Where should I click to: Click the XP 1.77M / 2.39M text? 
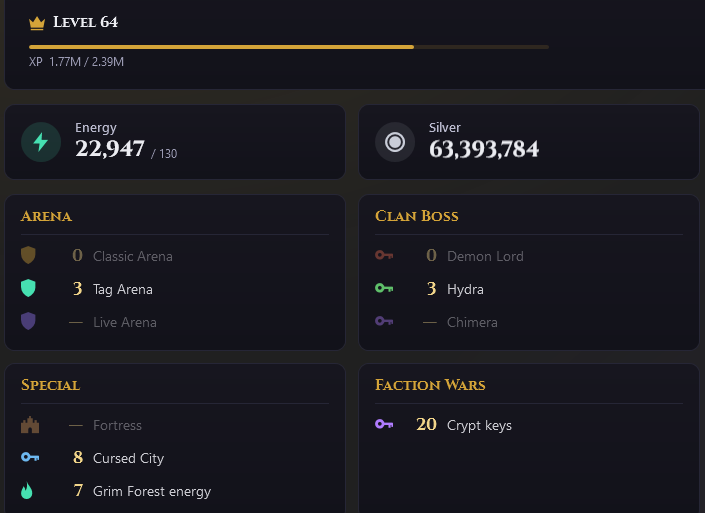[76, 62]
